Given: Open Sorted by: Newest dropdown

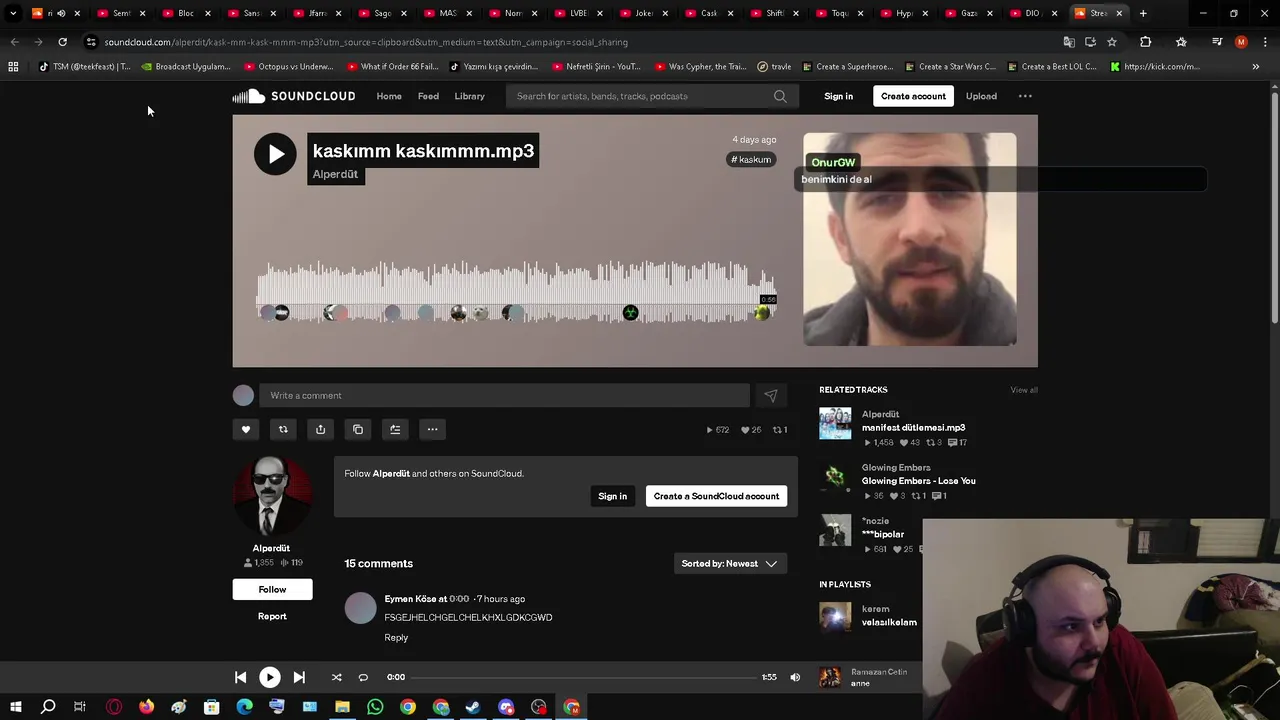Looking at the screenshot, I should [x=729, y=563].
